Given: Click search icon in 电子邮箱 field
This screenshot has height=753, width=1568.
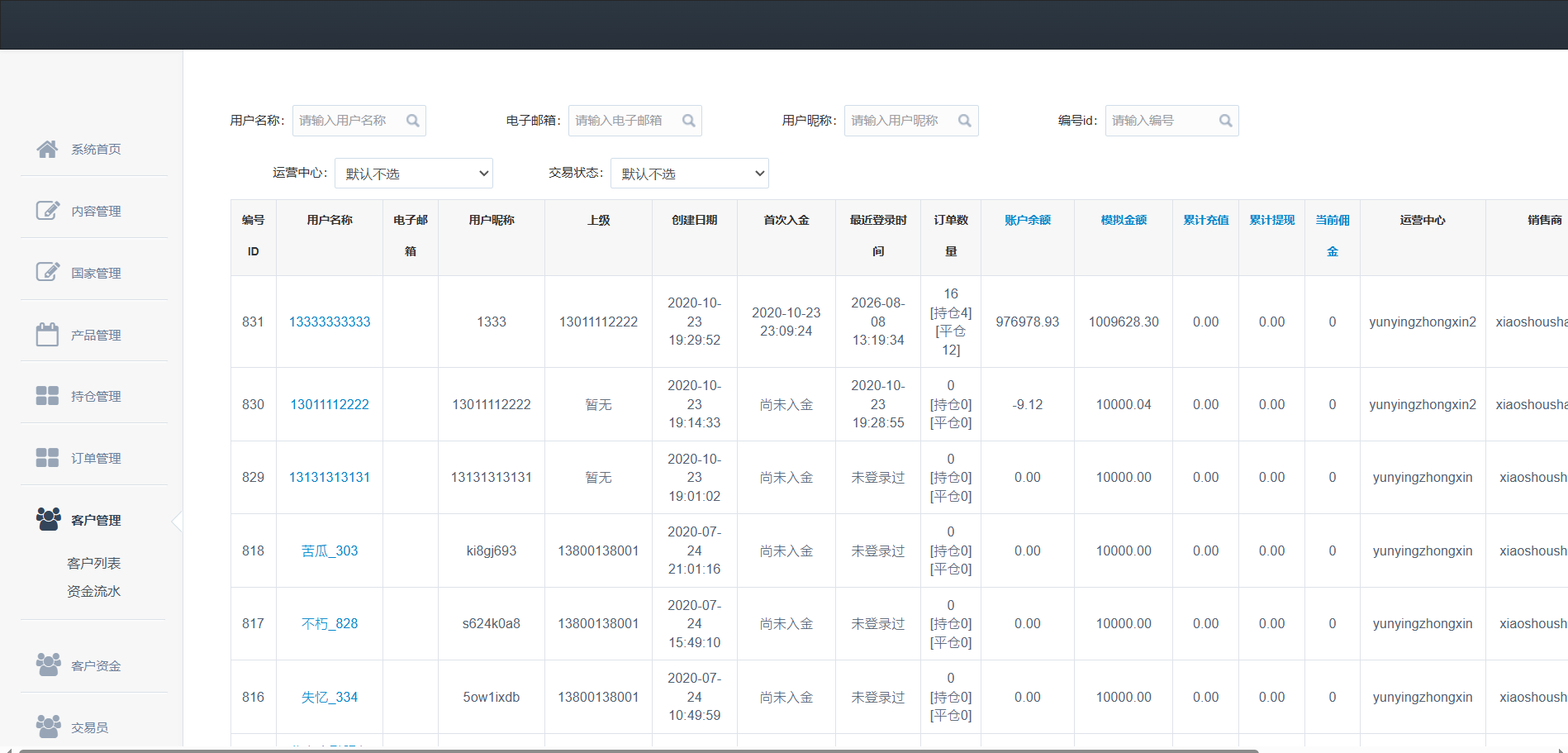Looking at the screenshot, I should [689, 121].
